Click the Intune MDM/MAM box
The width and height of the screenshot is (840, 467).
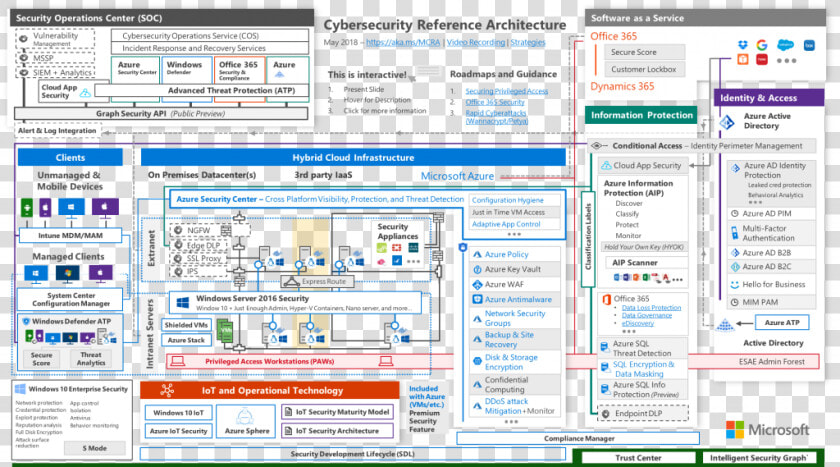pyautogui.click(x=70, y=235)
